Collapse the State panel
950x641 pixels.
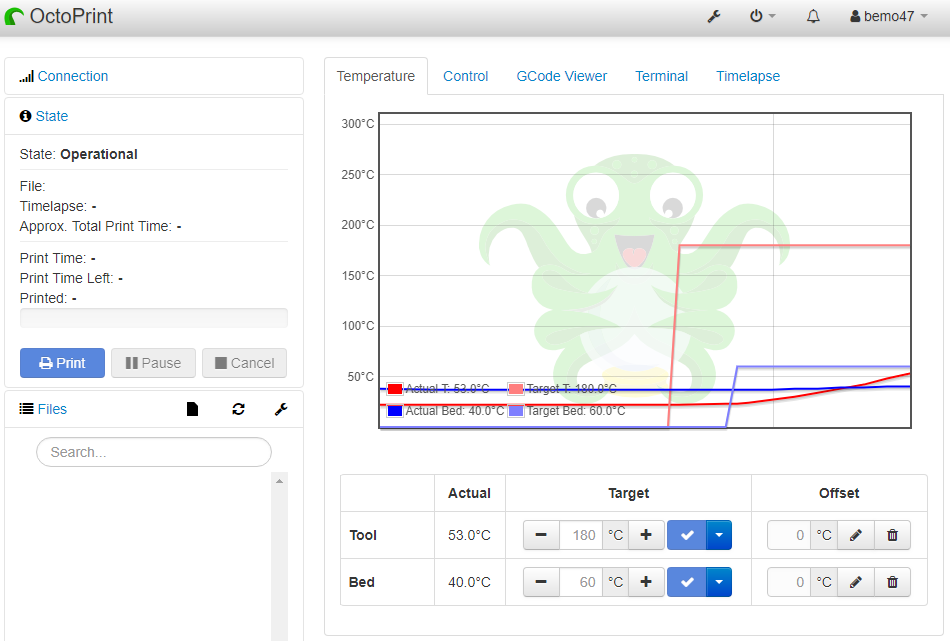pyautogui.click(x=51, y=116)
